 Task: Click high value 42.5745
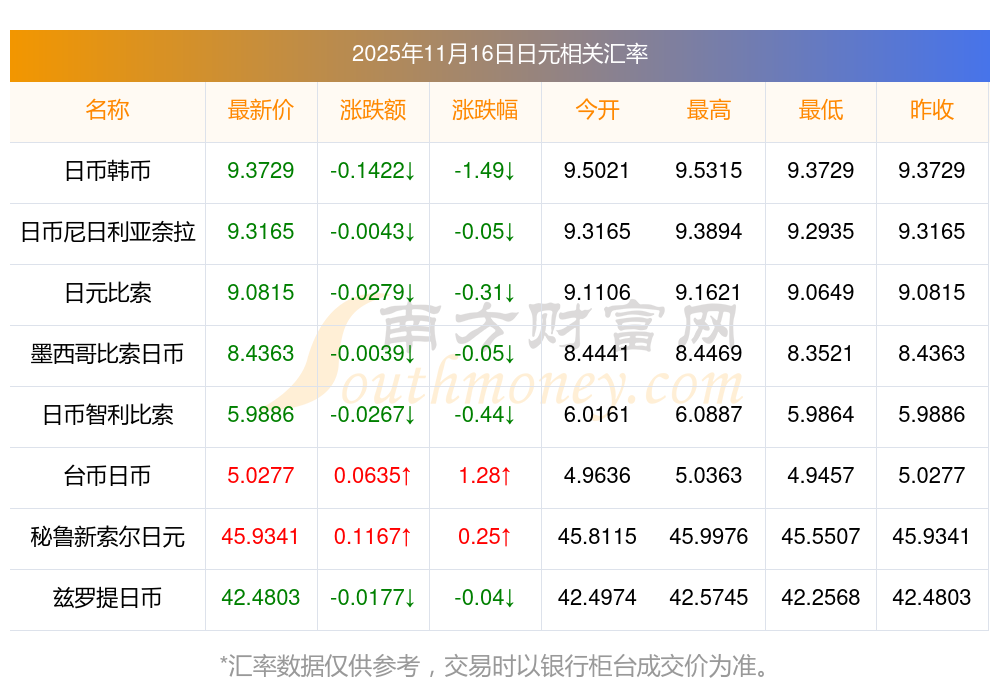pos(709,598)
